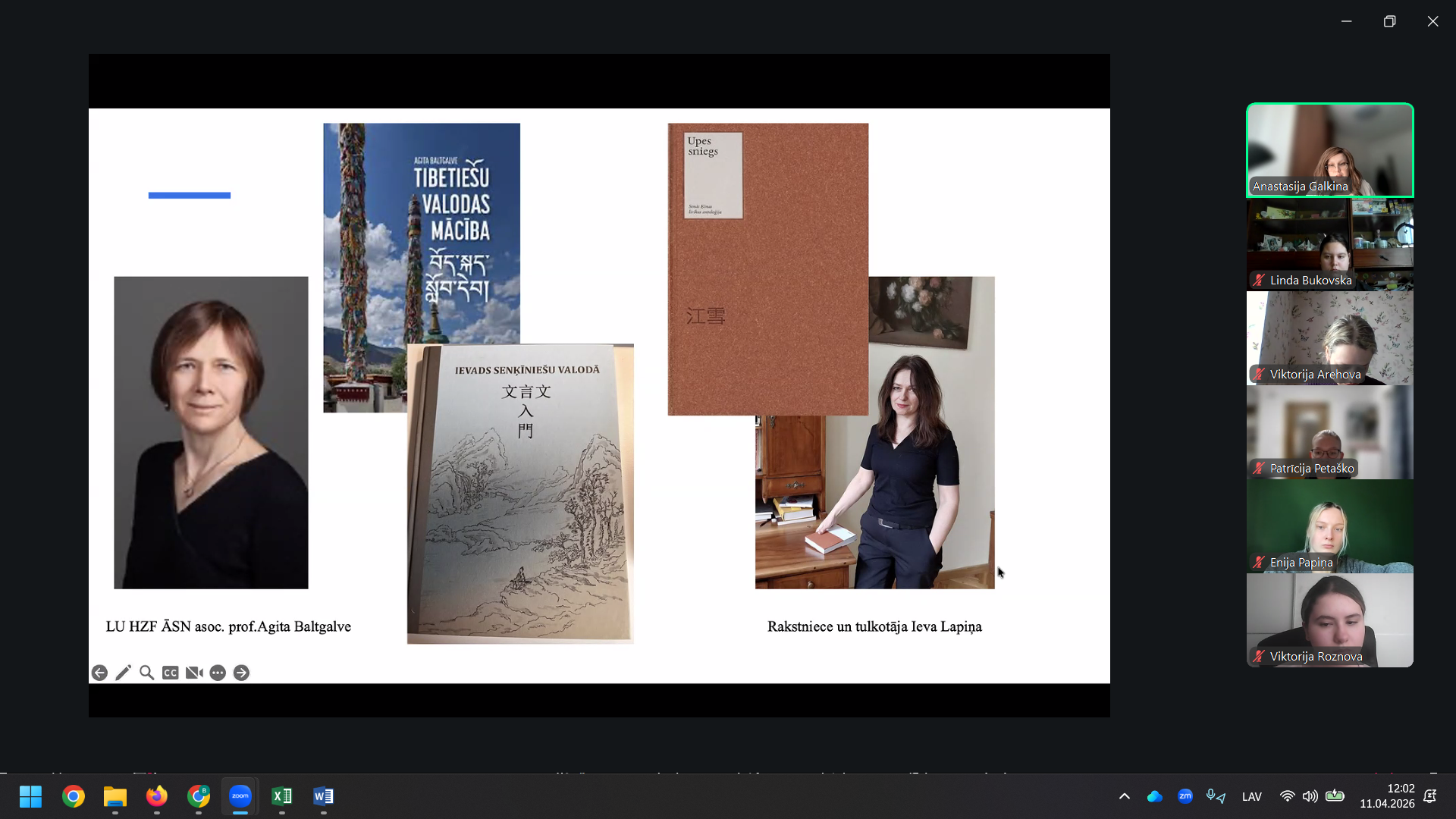Open Firefox from the taskbar
This screenshot has width=1456, height=819.
tap(157, 796)
